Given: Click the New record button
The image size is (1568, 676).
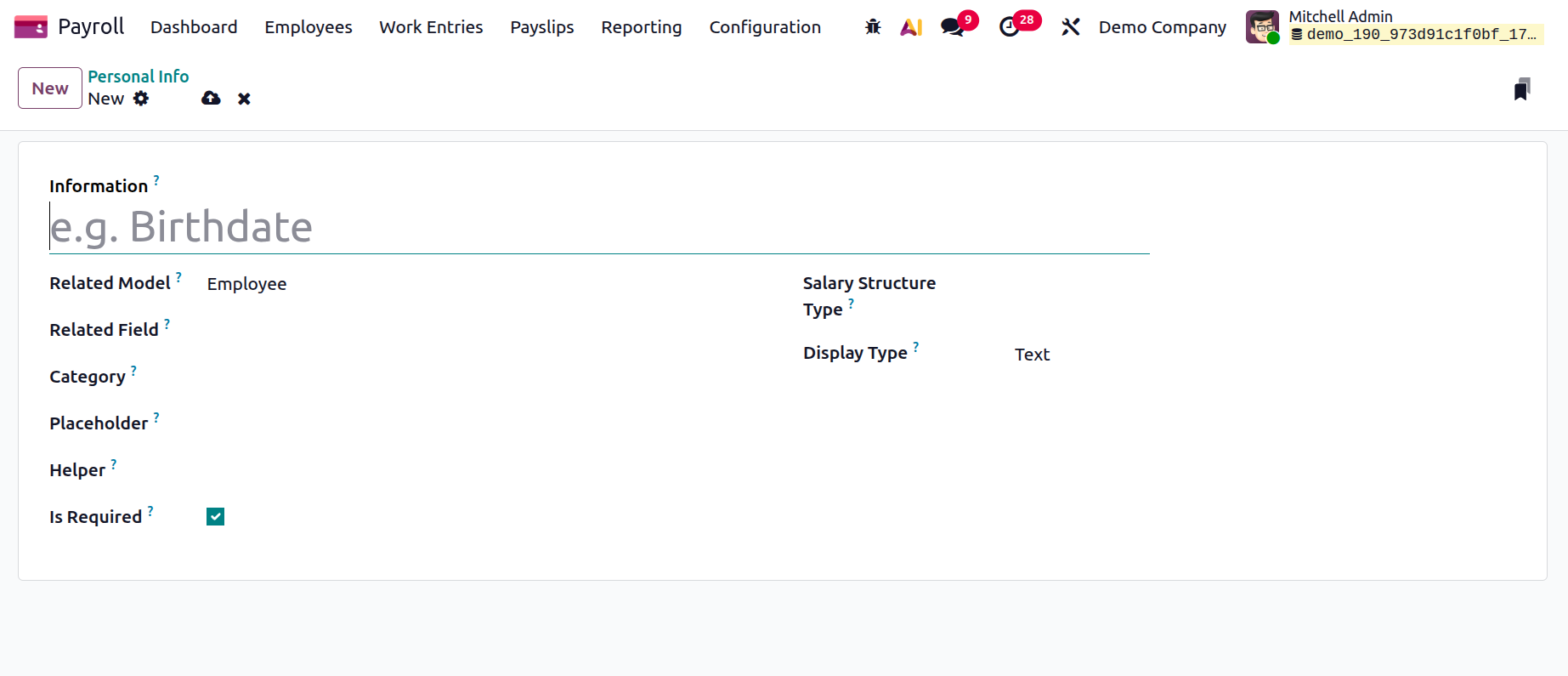Looking at the screenshot, I should tap(50, 88).
